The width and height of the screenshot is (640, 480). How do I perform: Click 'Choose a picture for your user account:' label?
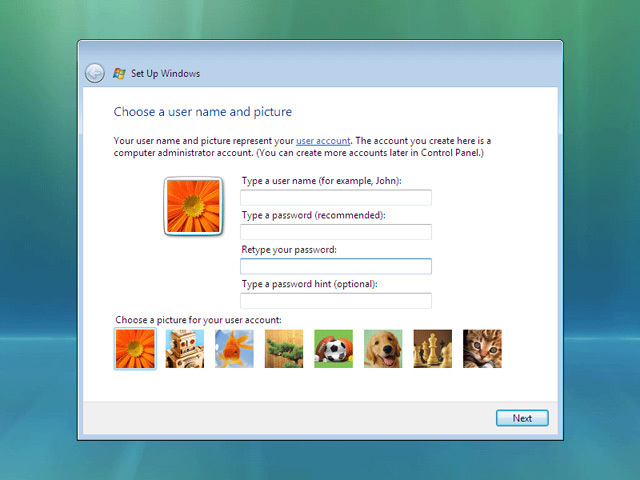pyautogui.click(x=198, y=320)
